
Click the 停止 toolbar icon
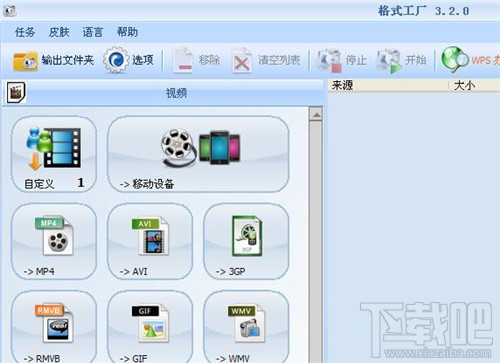click(x=329, y=61)
